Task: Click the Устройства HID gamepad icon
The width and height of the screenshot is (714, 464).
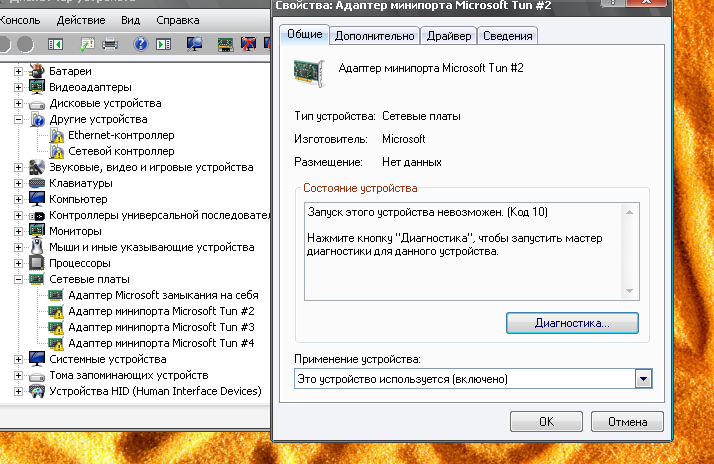Action: click(x=37, y=391)
